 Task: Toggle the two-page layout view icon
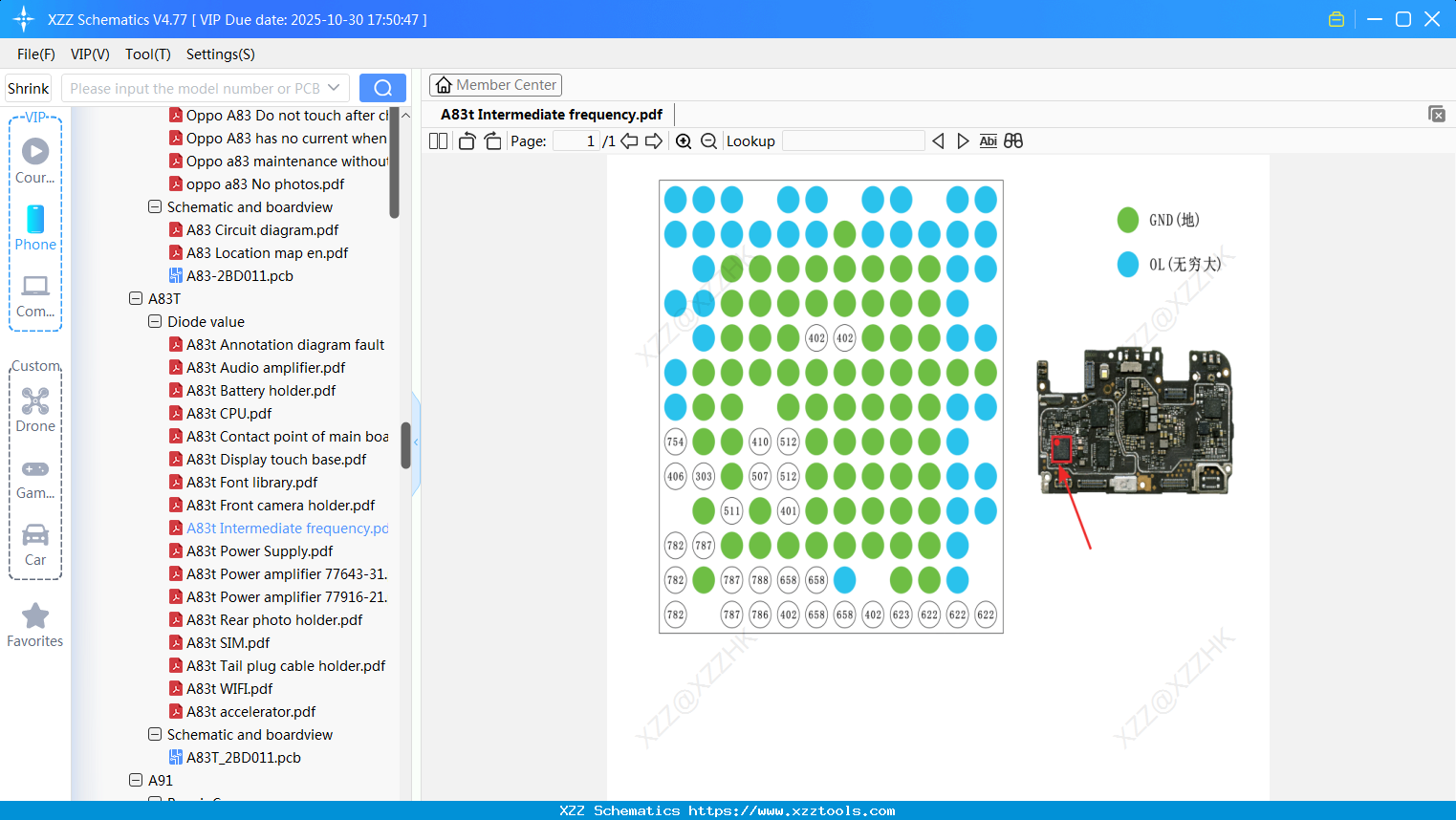[438, 141]
